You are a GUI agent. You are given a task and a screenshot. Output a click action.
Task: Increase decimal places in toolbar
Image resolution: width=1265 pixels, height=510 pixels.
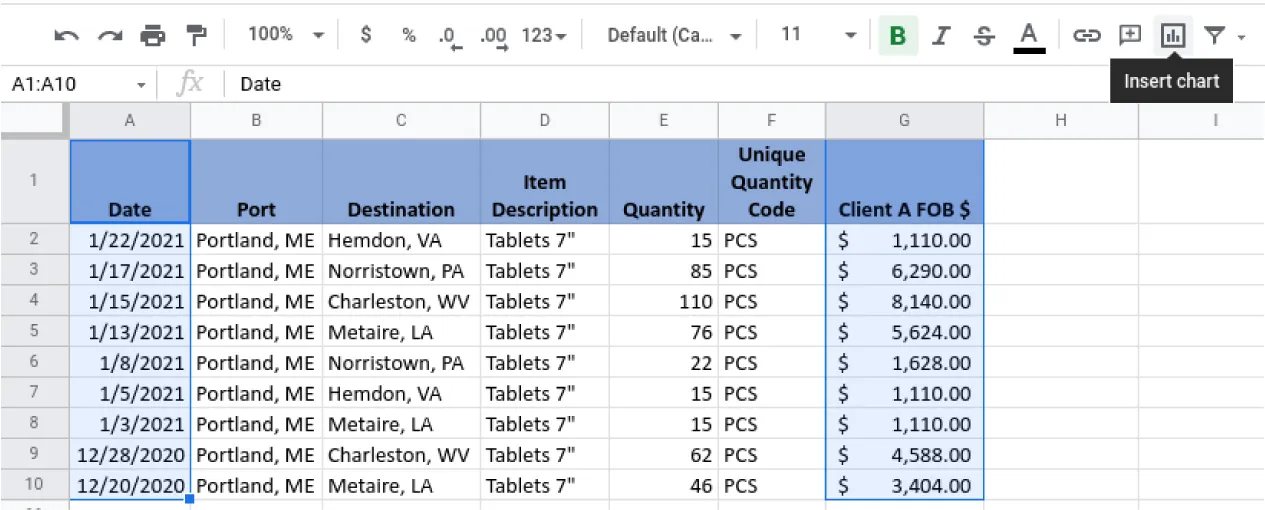click(493, 36)
